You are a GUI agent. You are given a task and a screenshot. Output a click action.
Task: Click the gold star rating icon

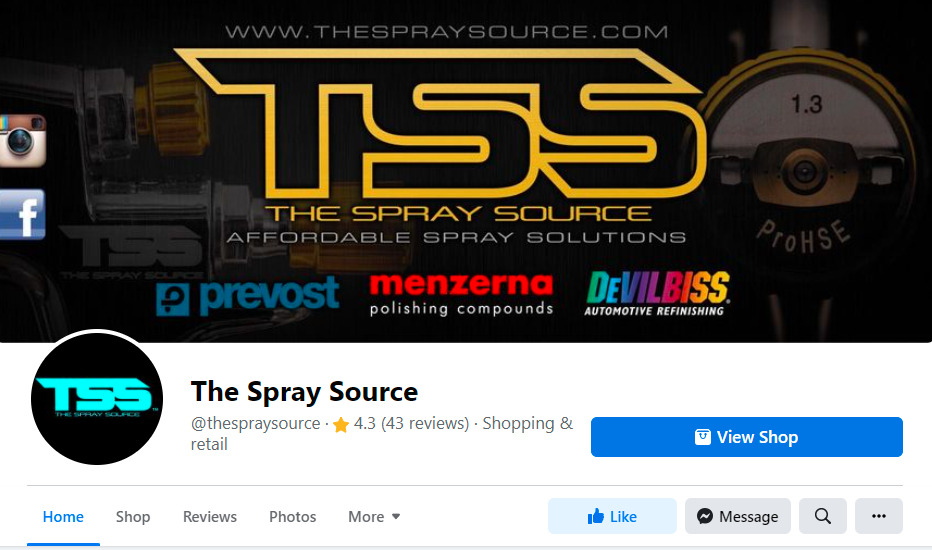(341, 425)
